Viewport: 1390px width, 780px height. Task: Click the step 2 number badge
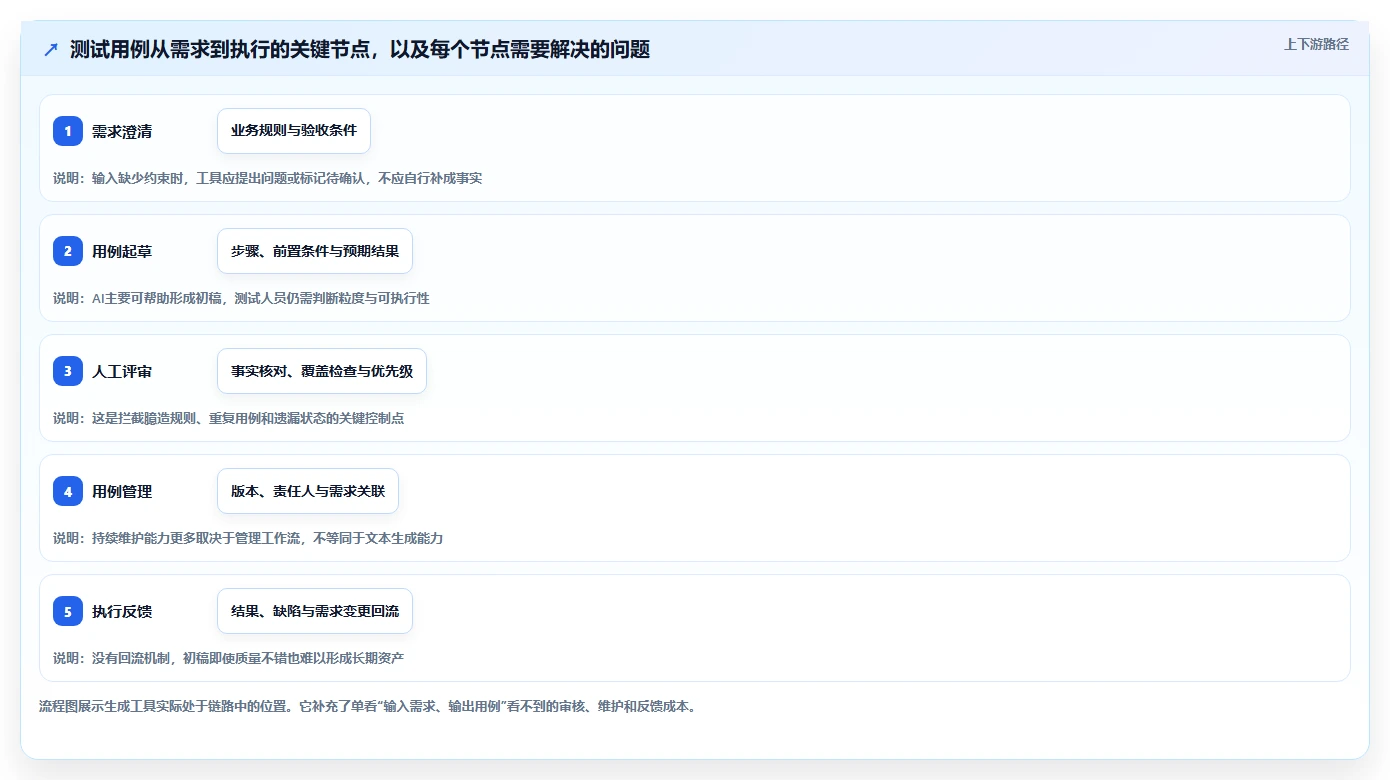[68, 251]
